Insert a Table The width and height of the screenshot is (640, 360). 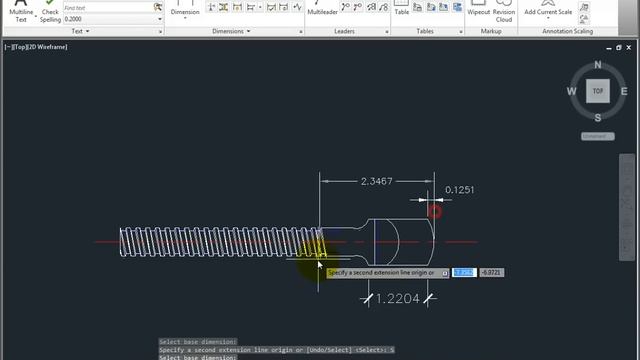pos(402,8)
